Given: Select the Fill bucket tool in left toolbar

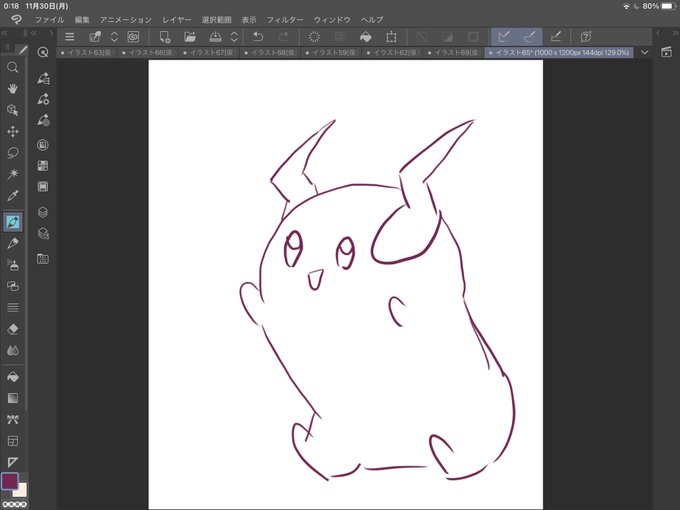Looking at the screenshot, I should [13, 377].
